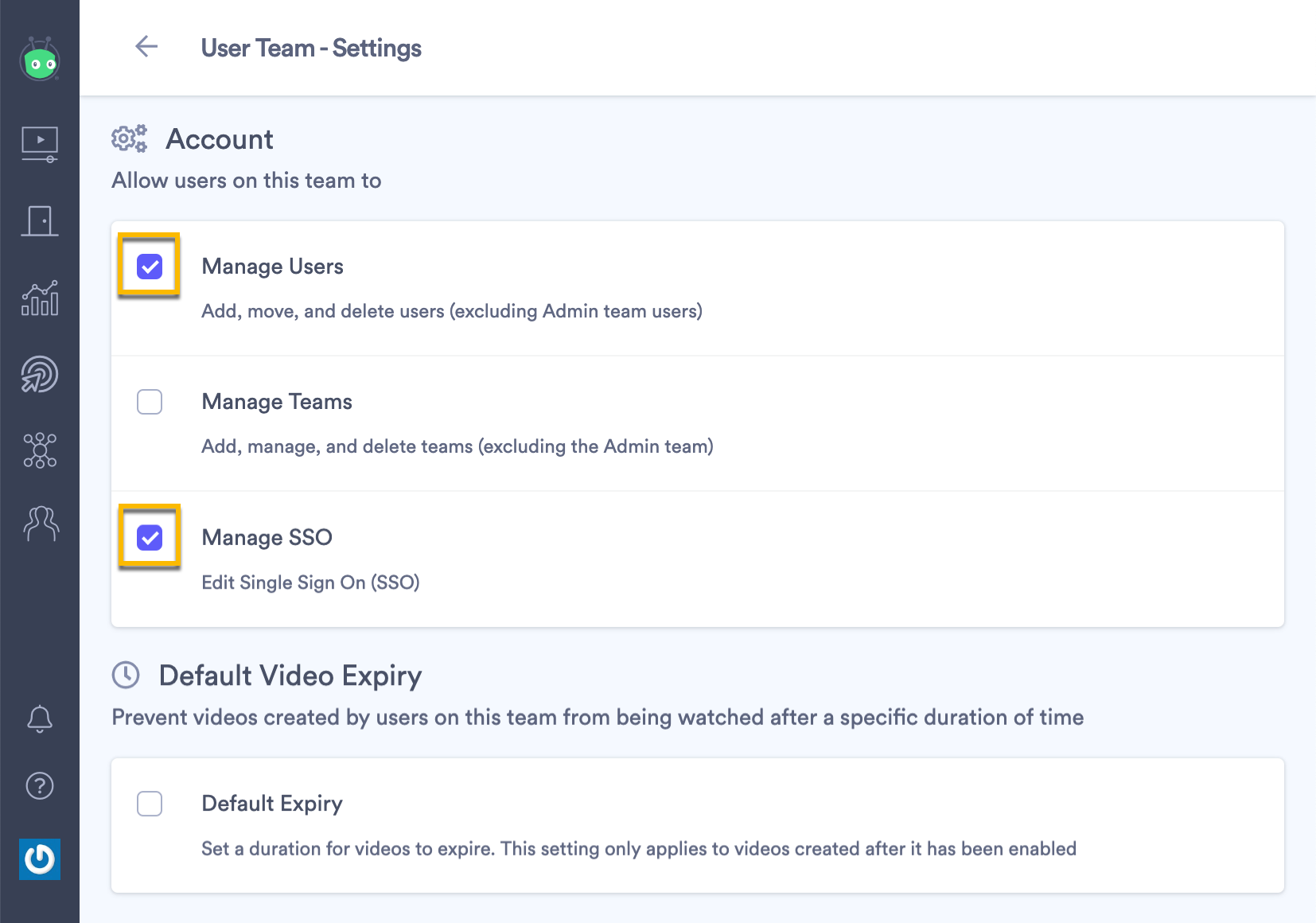Click 'Edit Single Sign On (SSO)' description
Viewport: 1316px width, 923px height.
point(310,582)
